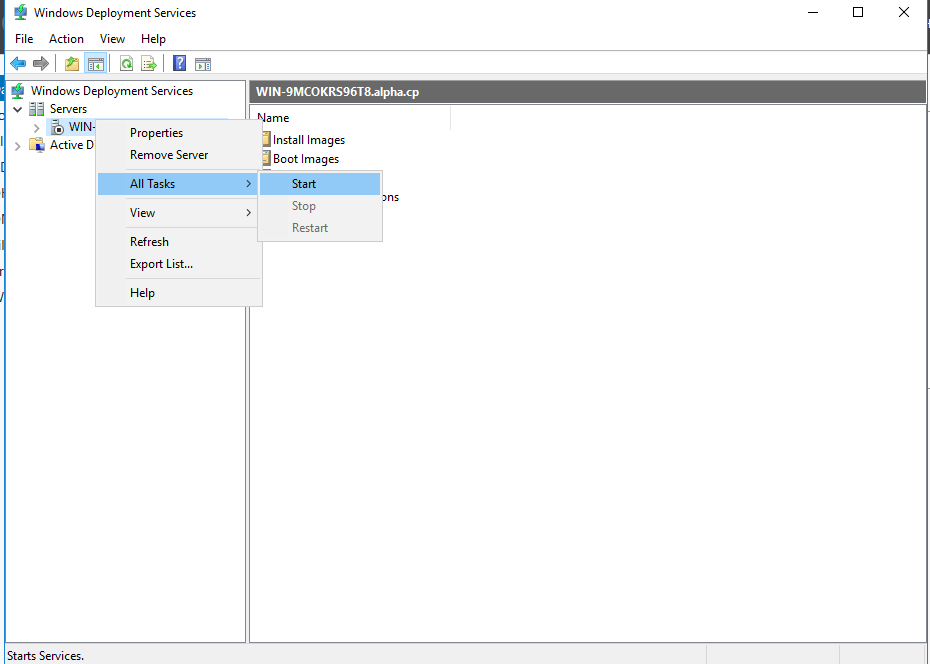The width and height of the screenshot is (930, 664).
Task: Click the grey Forward arrow toolbar icon
Action: click(x=40, y=63)
